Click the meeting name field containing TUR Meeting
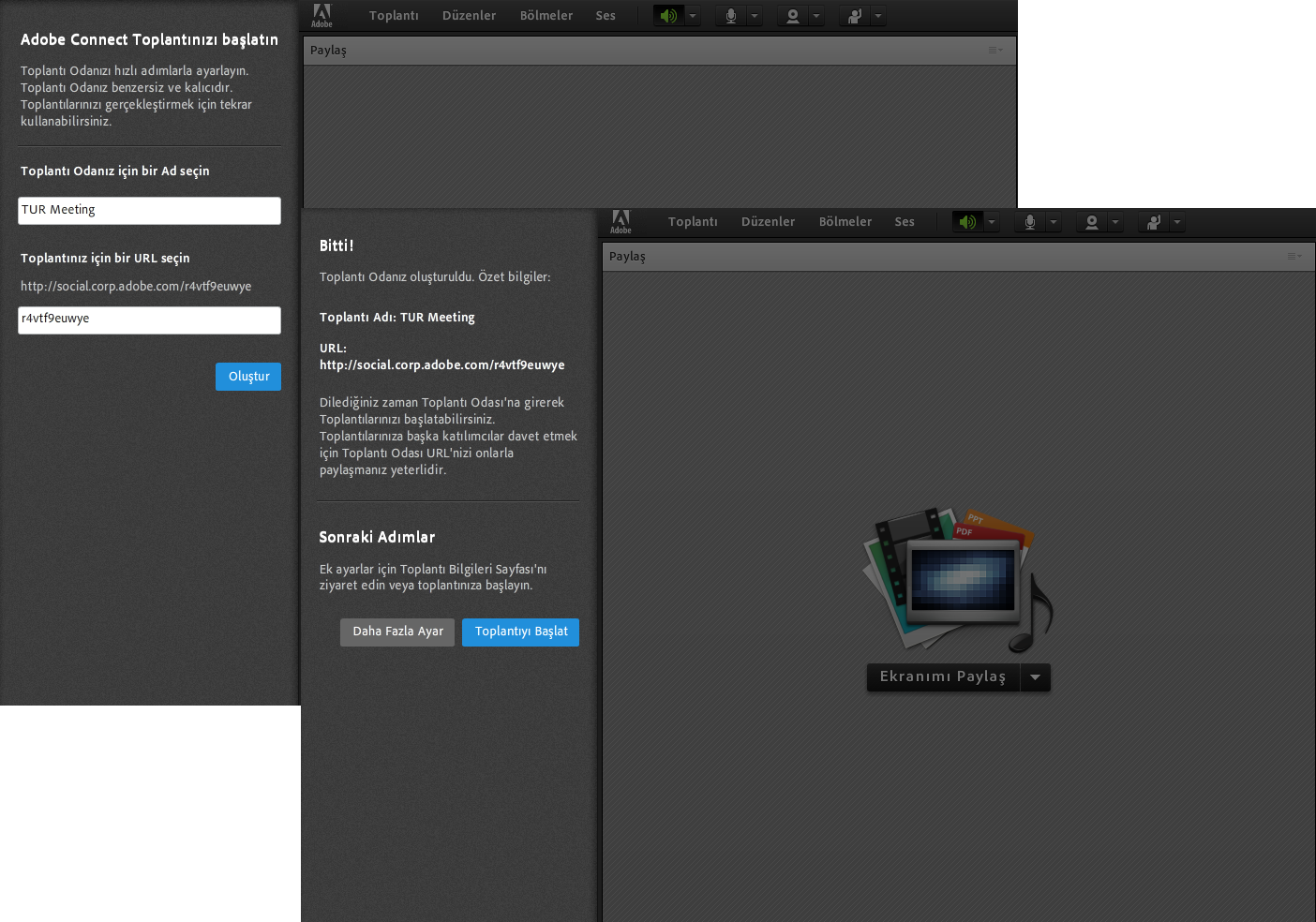This screenshot has height=922, width=1316. point(149,211)
